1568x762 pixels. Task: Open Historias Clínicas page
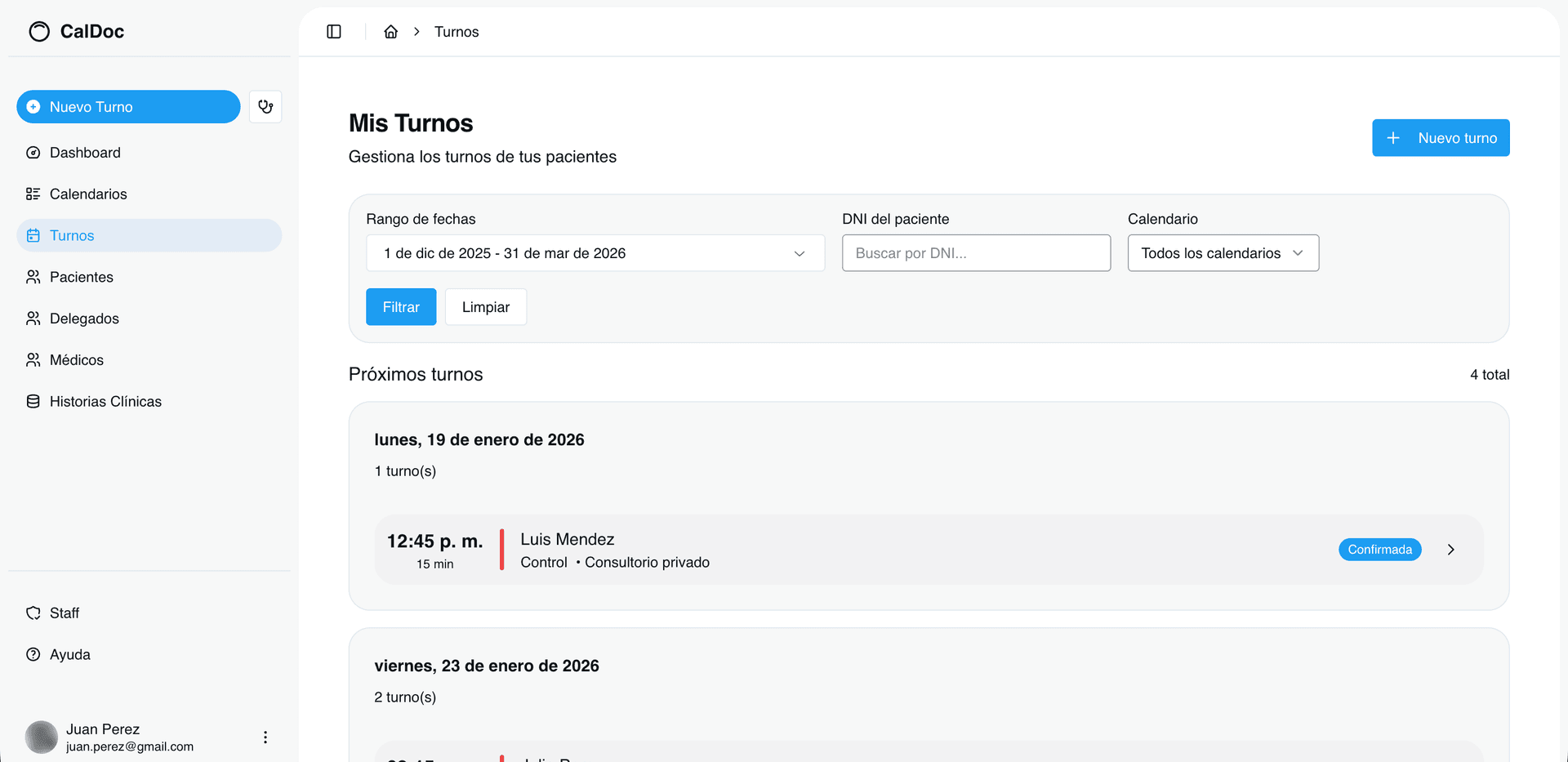105,402
